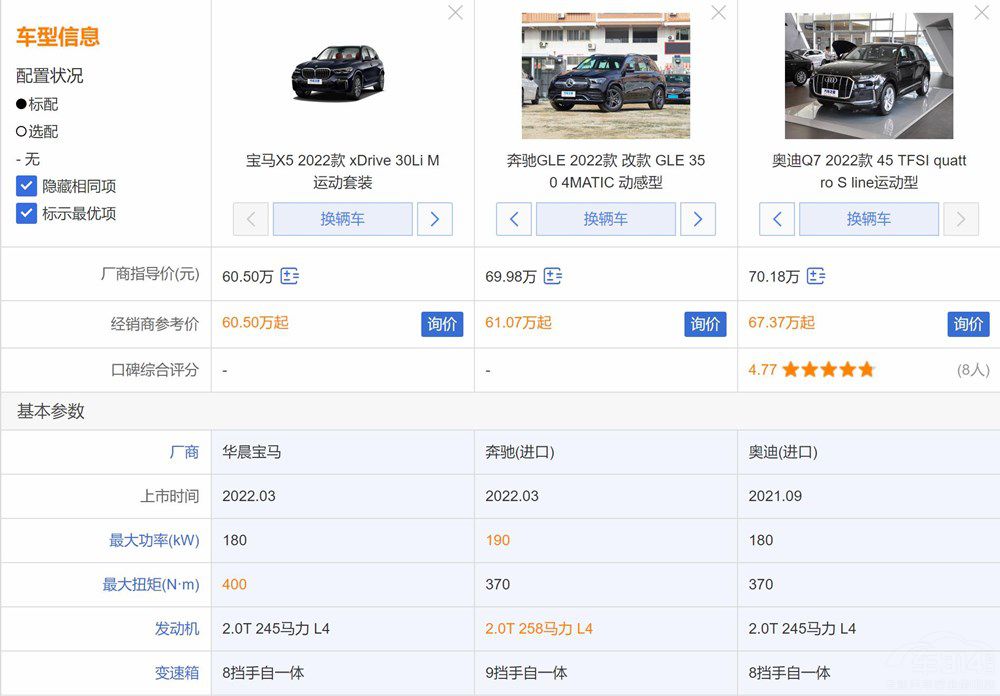Swap the Mercedes GLE via 换辆车
Image resolution: width=1000 pixels, height=696 pixels.
pyautogui.click(x=605, y=219)
